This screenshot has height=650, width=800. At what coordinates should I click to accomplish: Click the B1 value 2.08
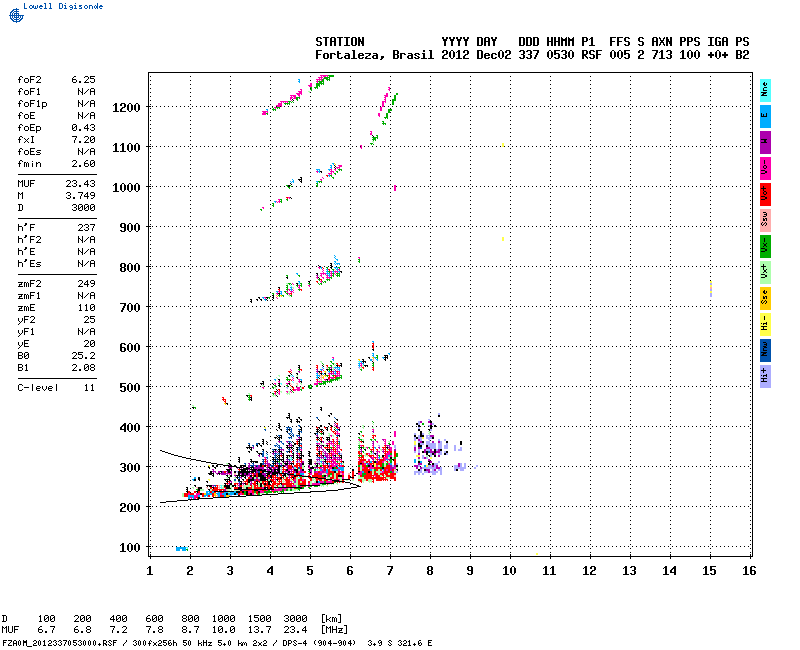coord(83,368)
